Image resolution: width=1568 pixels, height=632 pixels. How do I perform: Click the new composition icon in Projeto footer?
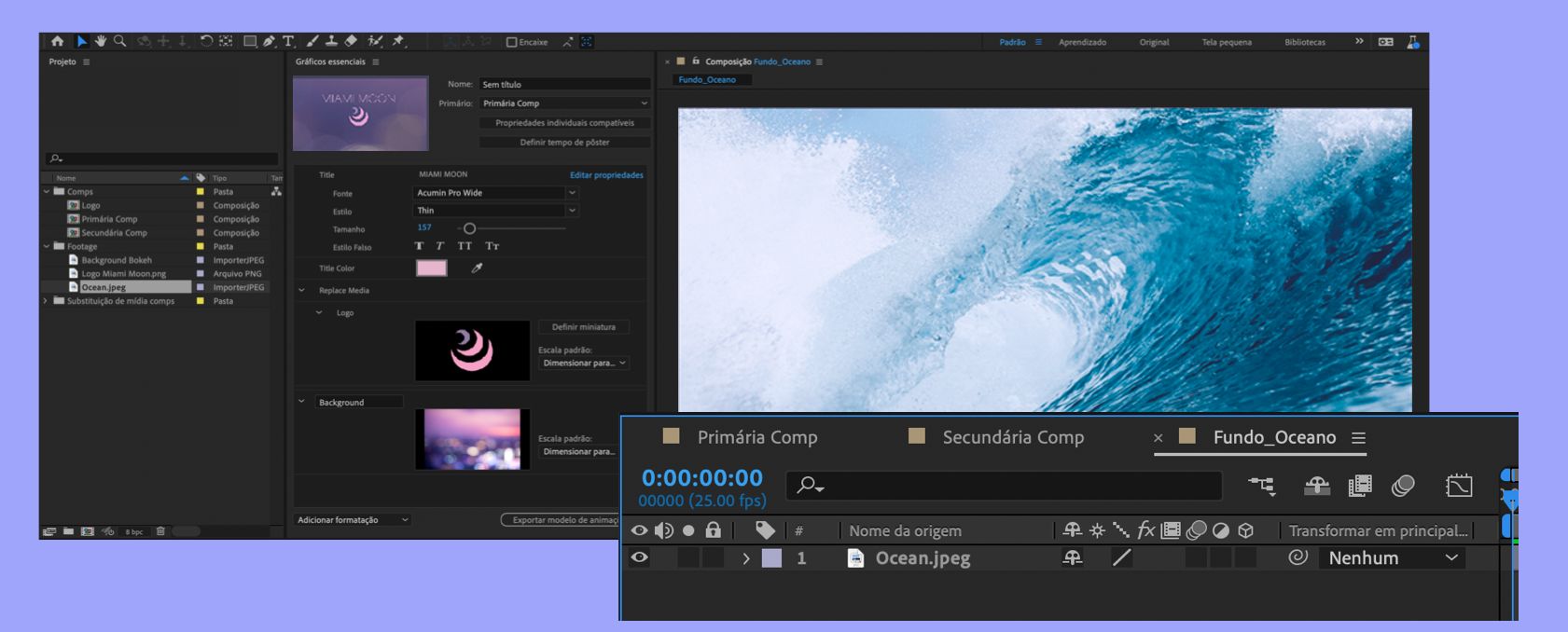(x=88, y=531)
